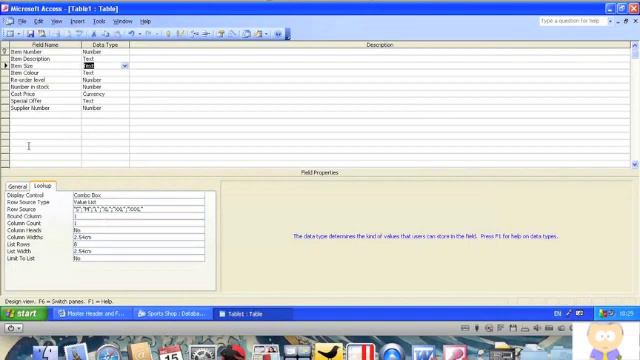This screenshot has height=360, width=640.
Task: Open the File menu
Action: tap(22, 21)
